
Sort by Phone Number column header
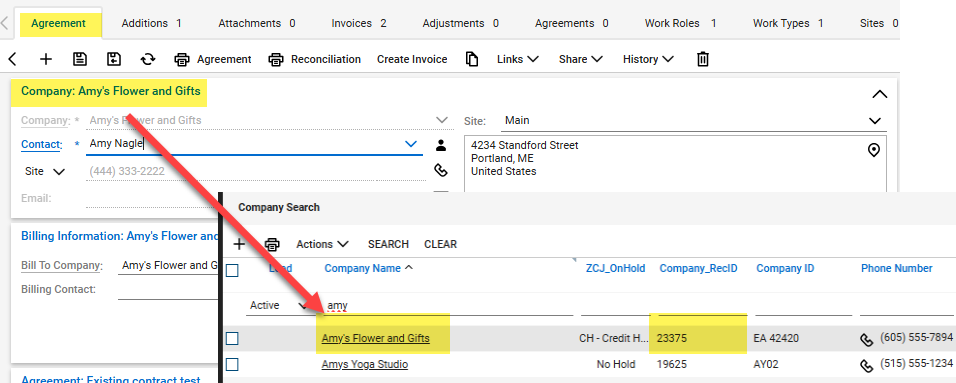pos(896,268)
